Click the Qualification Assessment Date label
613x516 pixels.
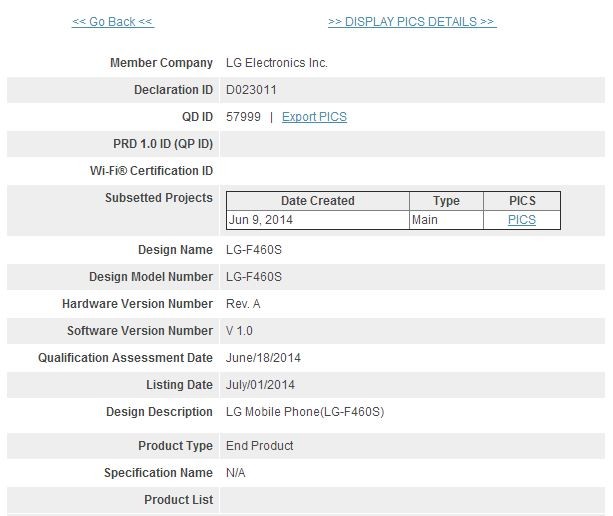(x=125, y=358)
